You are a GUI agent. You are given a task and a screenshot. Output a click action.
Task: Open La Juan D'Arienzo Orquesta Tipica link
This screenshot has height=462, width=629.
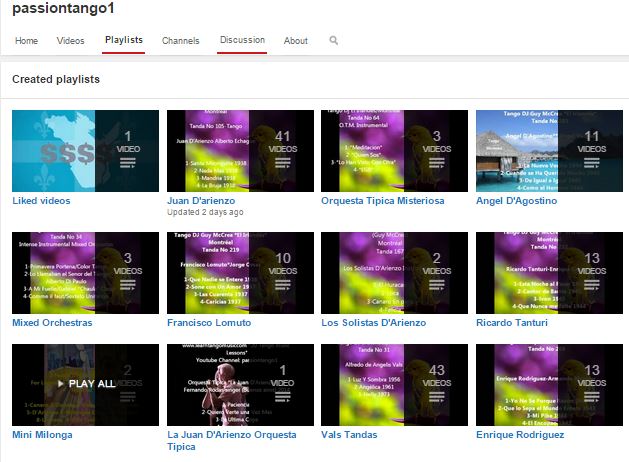click(232, 440)
